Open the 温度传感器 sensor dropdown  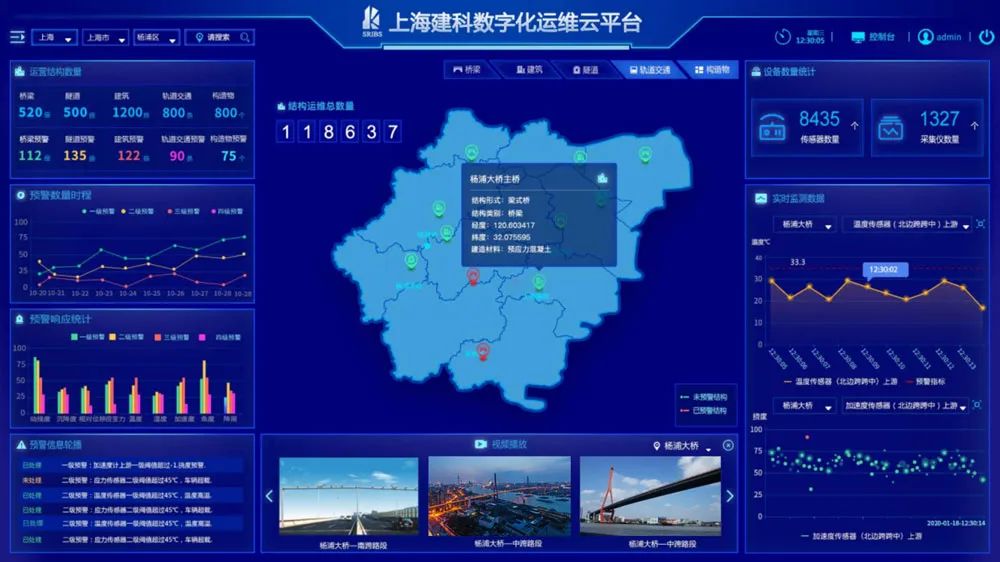pos(899,225)
